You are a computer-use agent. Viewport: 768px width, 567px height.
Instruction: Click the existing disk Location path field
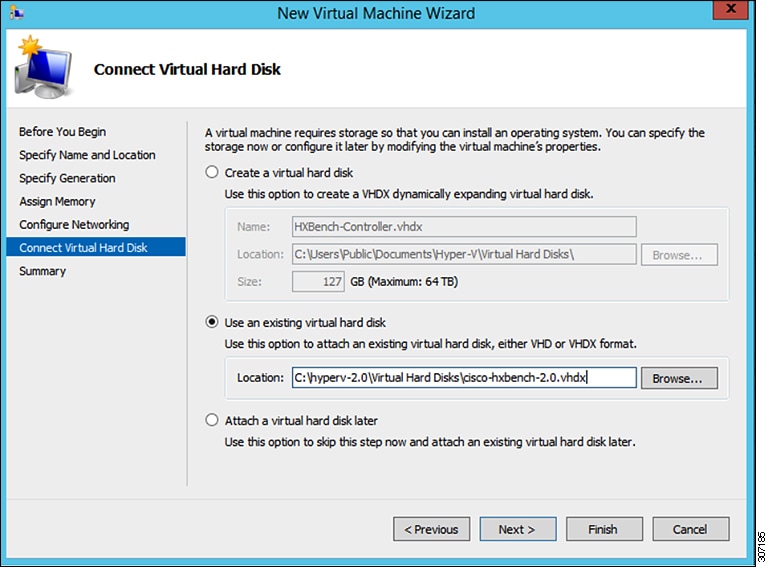(463, 378)
